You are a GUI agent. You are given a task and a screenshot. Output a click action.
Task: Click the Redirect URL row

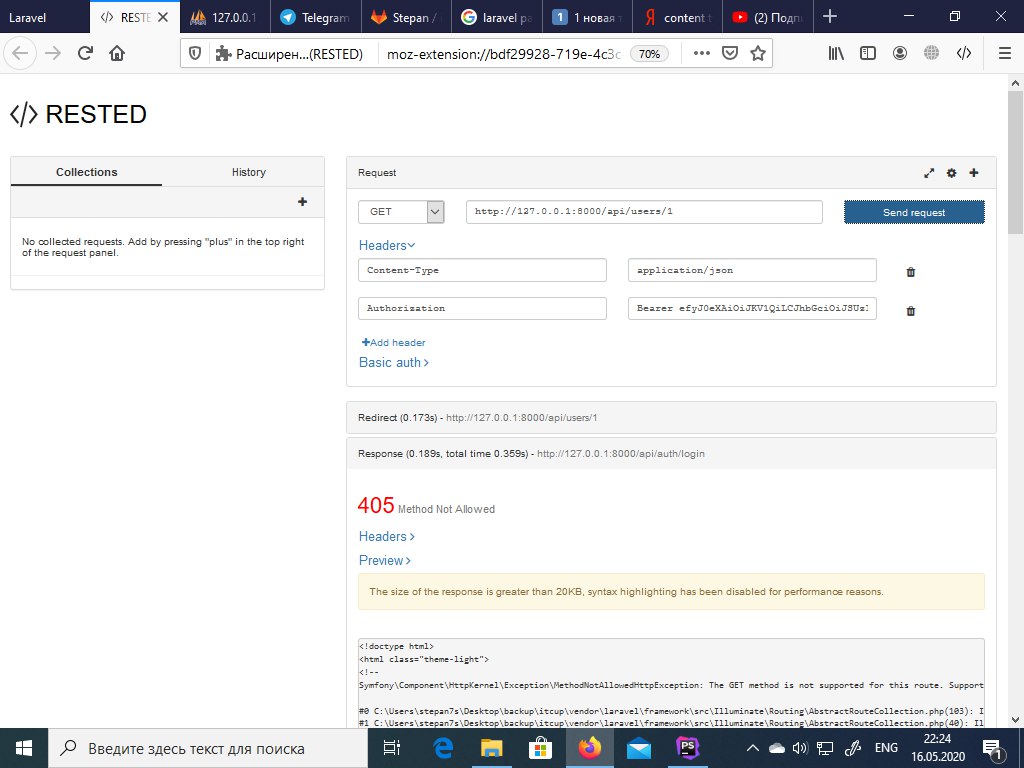point(671,417)
